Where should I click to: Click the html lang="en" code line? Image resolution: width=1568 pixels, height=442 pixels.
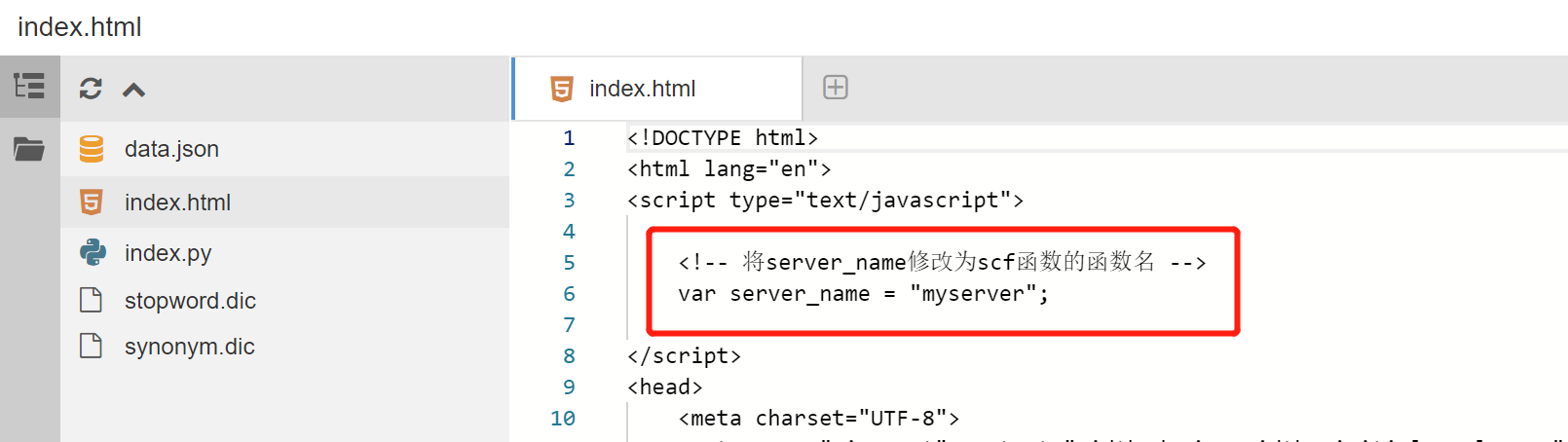pyautogui.click(x=729, y=169)
